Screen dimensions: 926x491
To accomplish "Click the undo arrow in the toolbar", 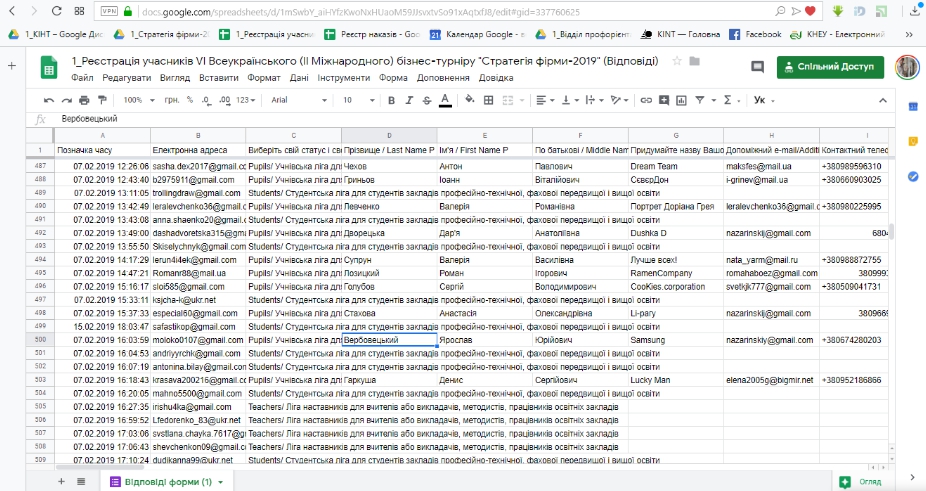I will point(49,100).
